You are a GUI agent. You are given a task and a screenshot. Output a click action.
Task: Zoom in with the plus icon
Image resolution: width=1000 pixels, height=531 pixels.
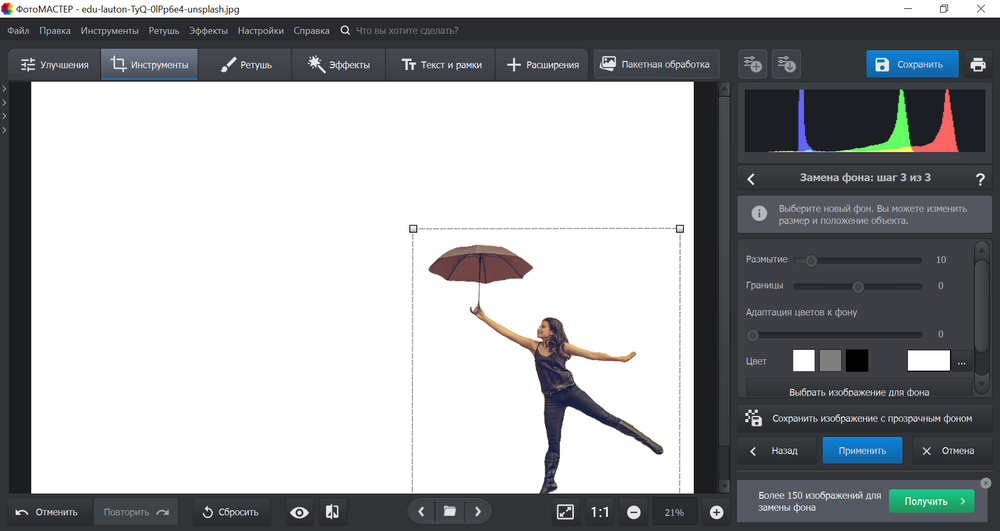click(x=716, y=512)
